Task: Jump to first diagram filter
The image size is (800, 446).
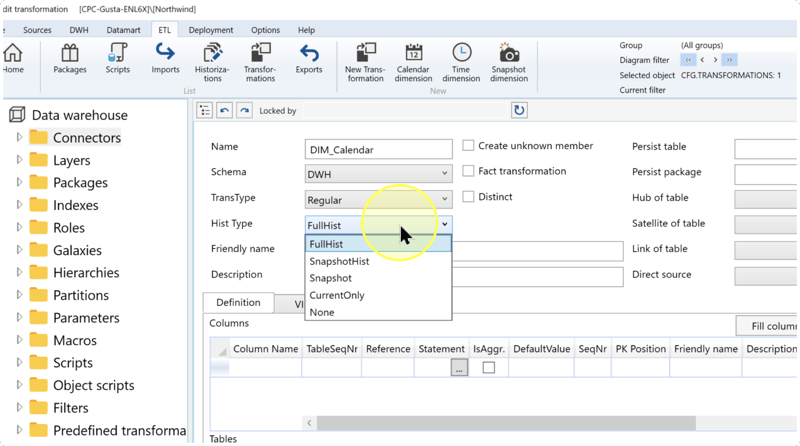Action: pyautogui.click(x=688, y=60)
